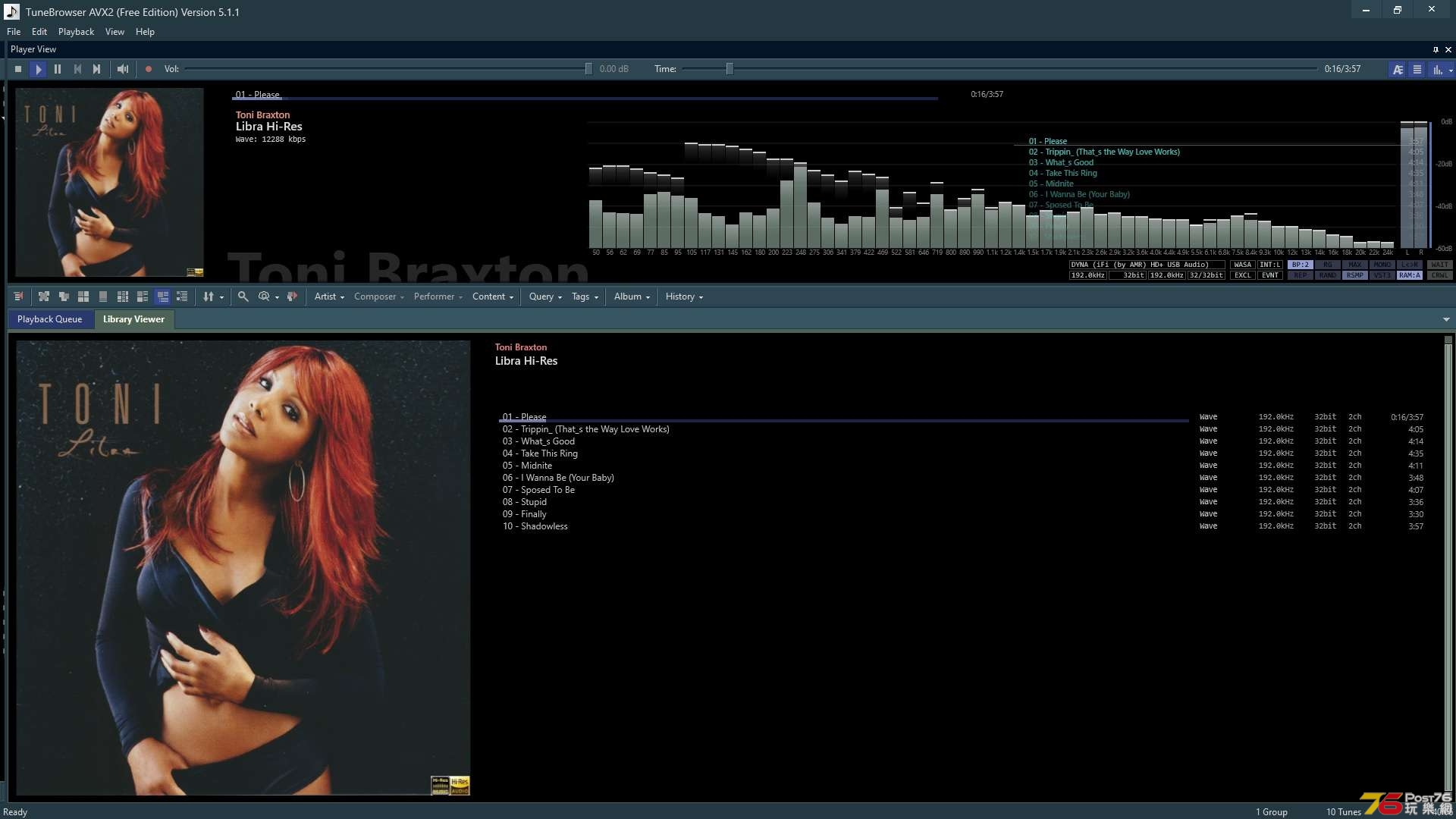
Task: Click the magnifier search icon
Action: point(243,297)
